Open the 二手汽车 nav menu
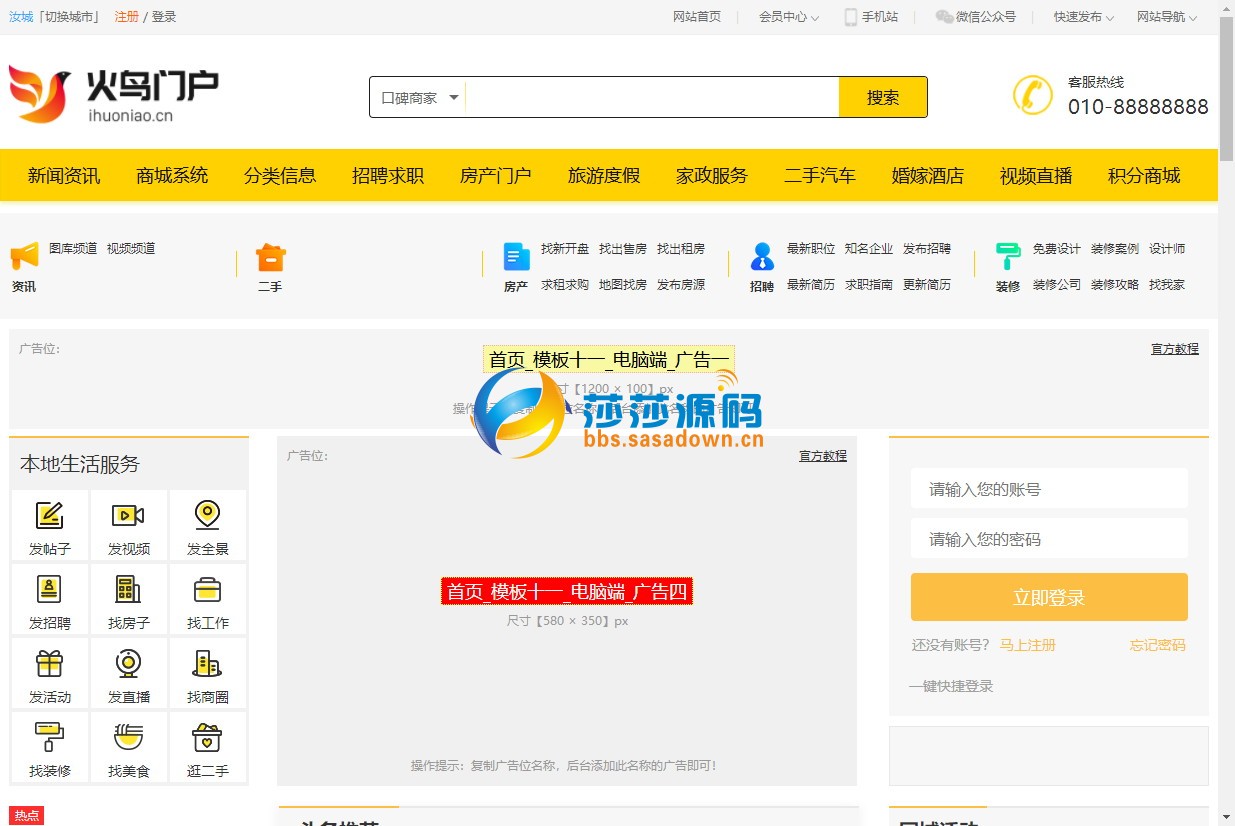The width and height of the screenshot is (1235, 826). [820, 176]
